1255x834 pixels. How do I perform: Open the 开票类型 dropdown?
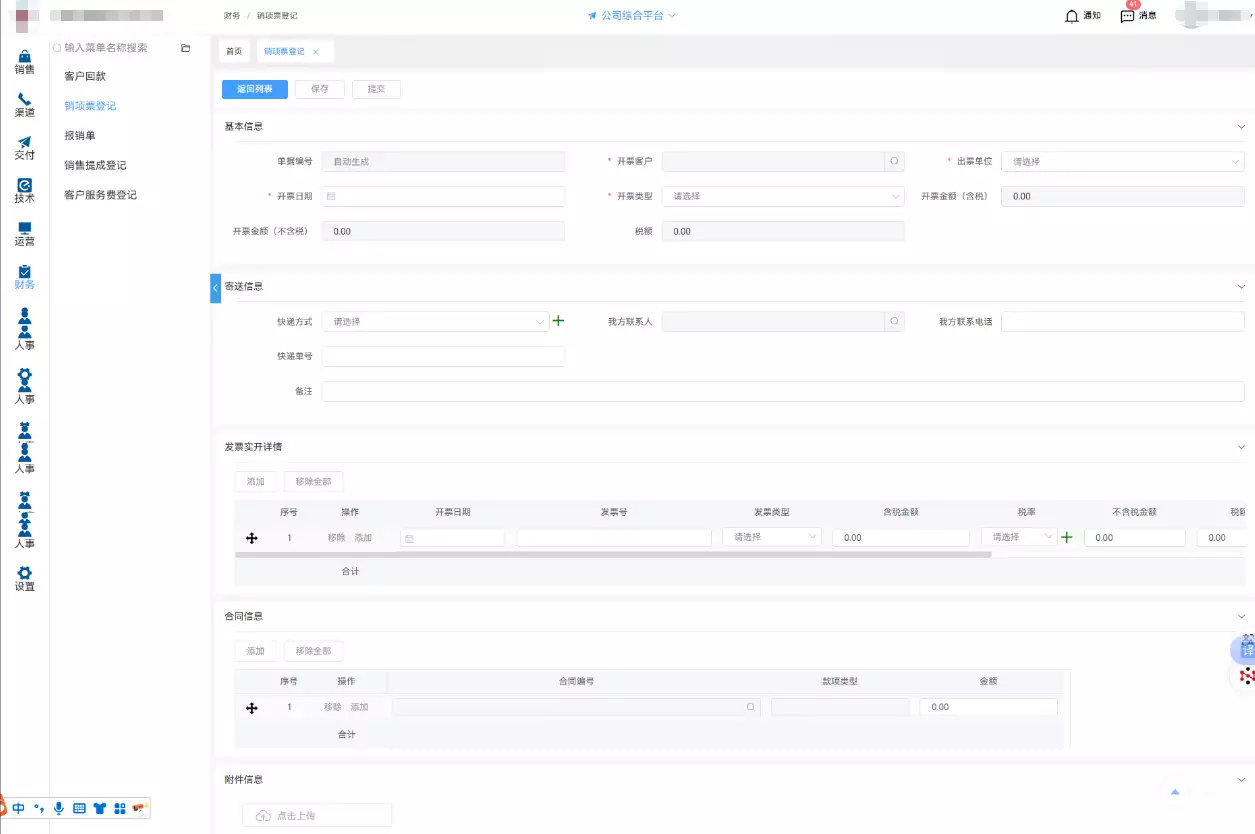(783, 196)
